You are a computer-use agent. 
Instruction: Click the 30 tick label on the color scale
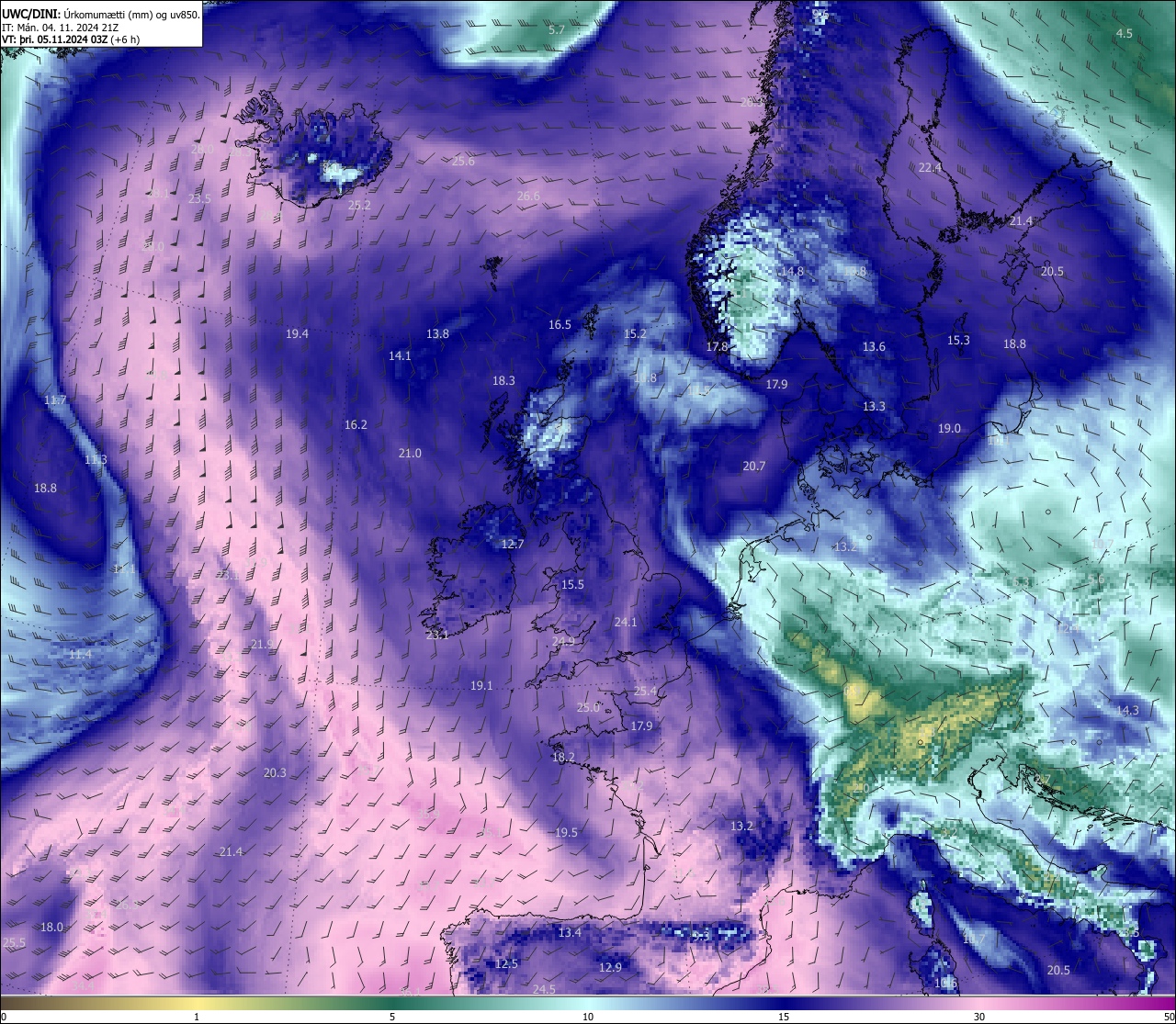point(979,1017)
